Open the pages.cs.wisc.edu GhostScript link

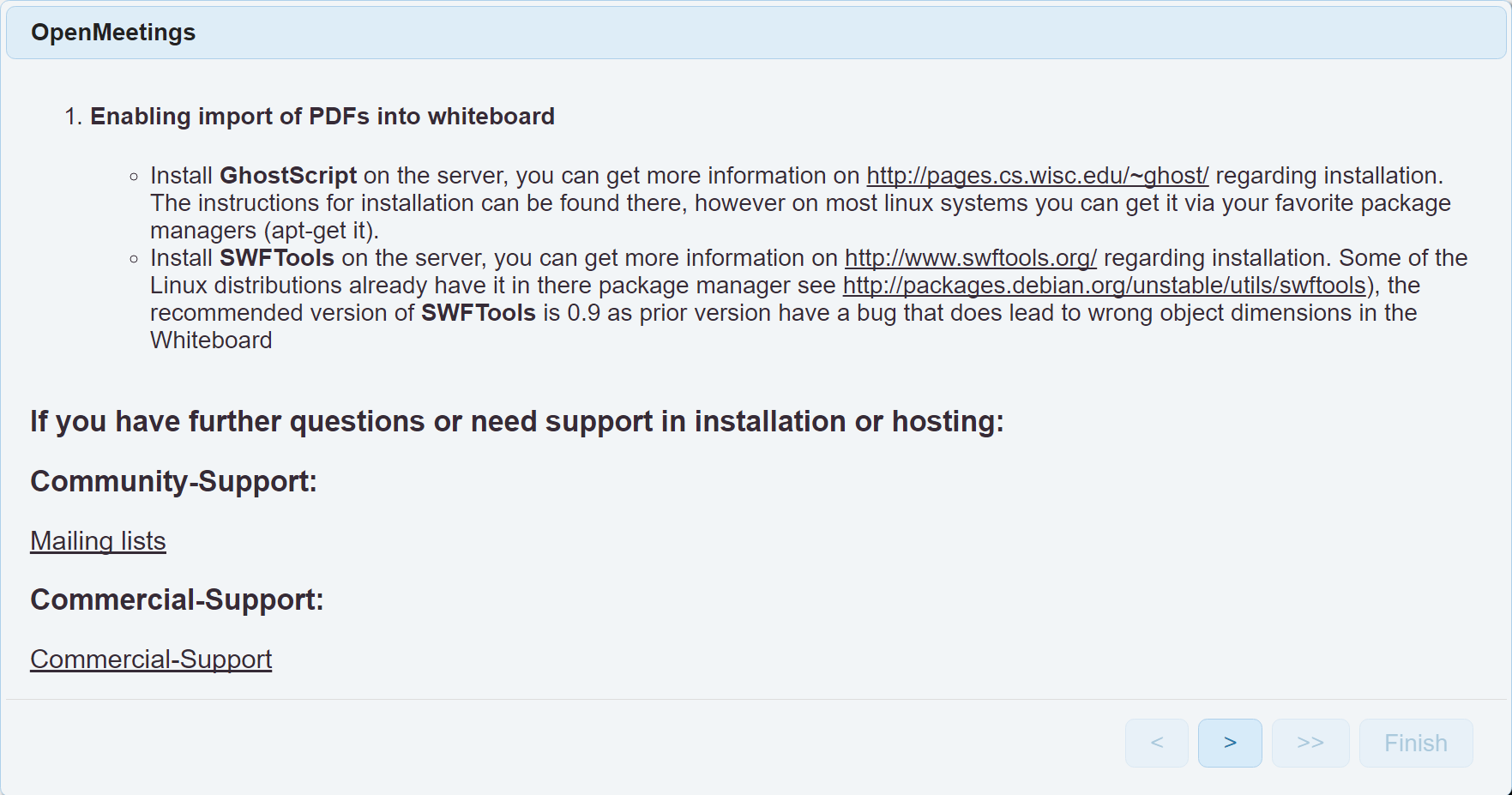(x=1037, y=176)
